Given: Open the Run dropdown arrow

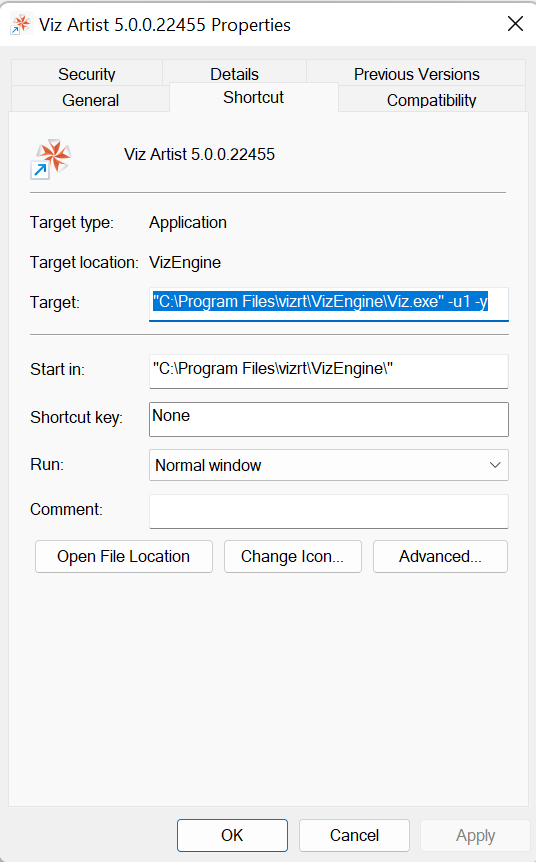Looking at the screenshot, I should coord(495,465).
